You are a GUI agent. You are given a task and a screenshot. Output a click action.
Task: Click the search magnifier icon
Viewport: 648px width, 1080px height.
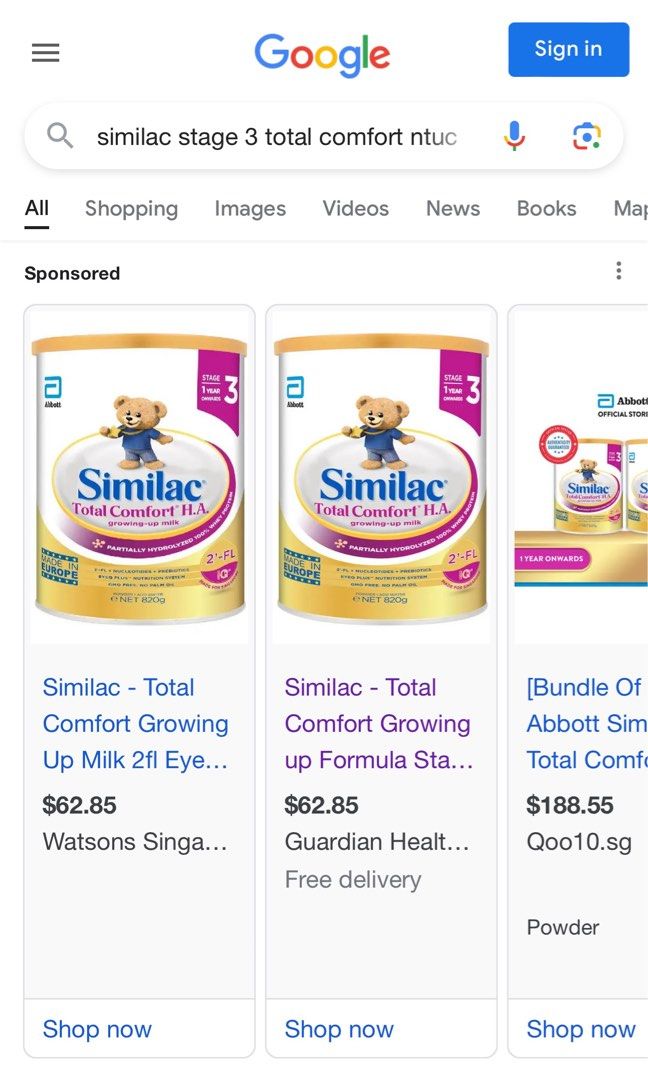59,136
